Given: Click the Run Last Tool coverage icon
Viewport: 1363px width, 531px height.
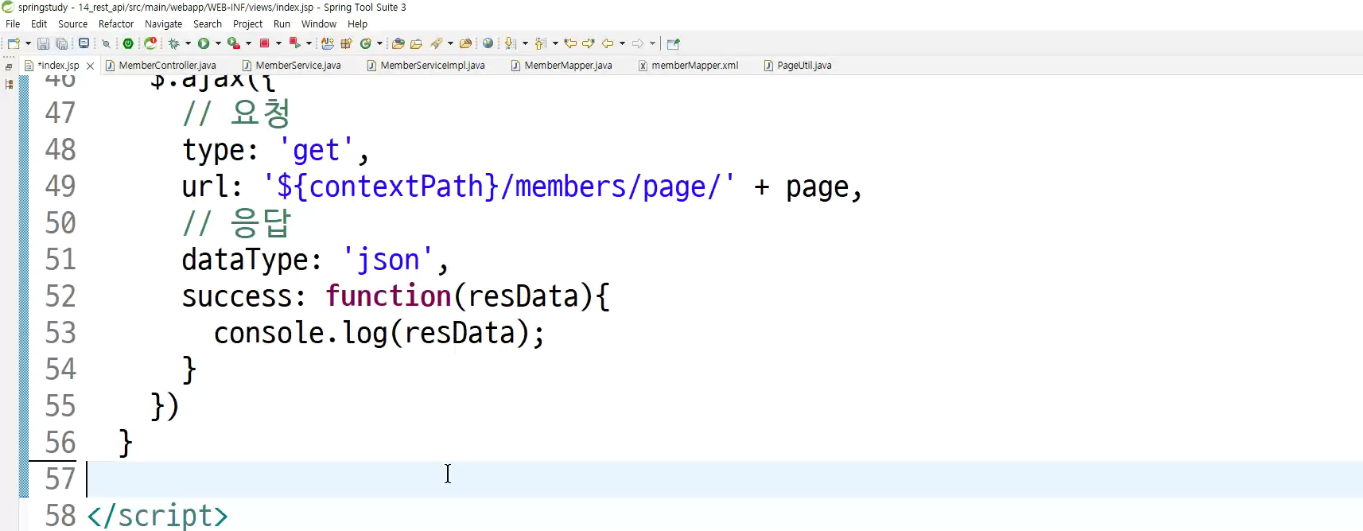Looking at the screenshot, I should point(233,43).
